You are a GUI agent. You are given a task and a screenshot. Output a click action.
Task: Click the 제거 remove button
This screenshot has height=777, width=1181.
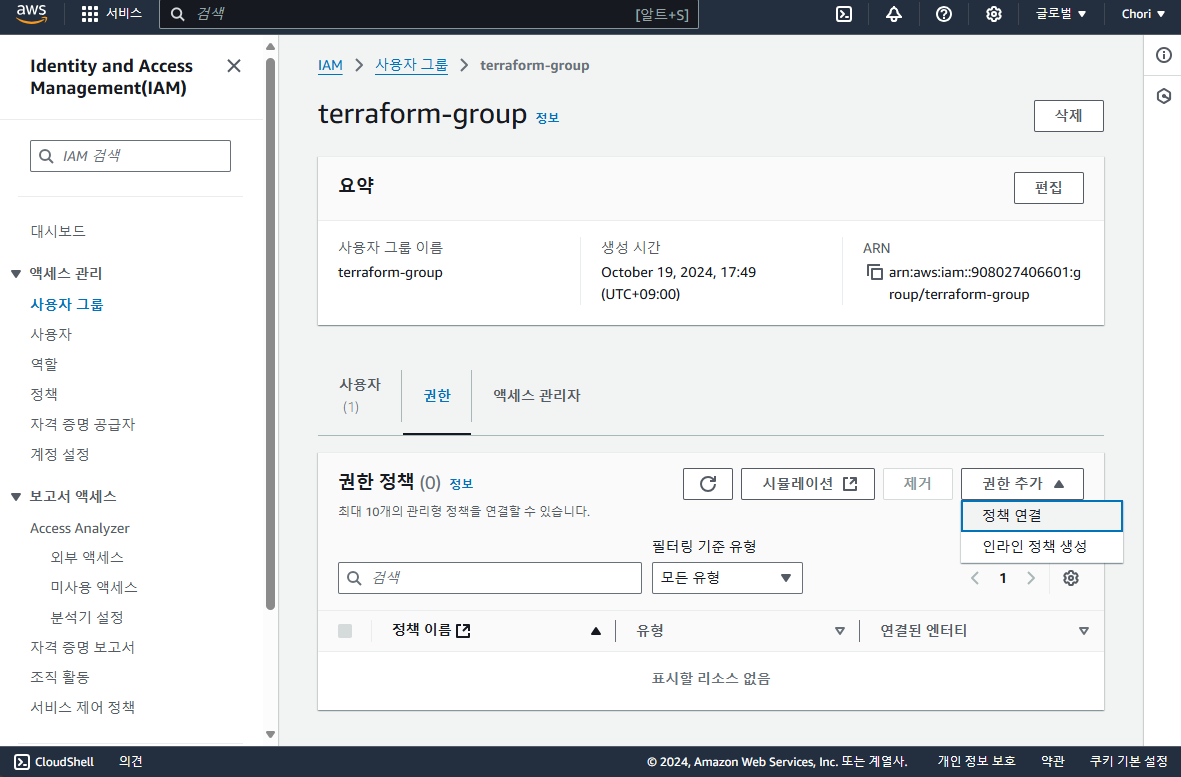click(917, 484)
